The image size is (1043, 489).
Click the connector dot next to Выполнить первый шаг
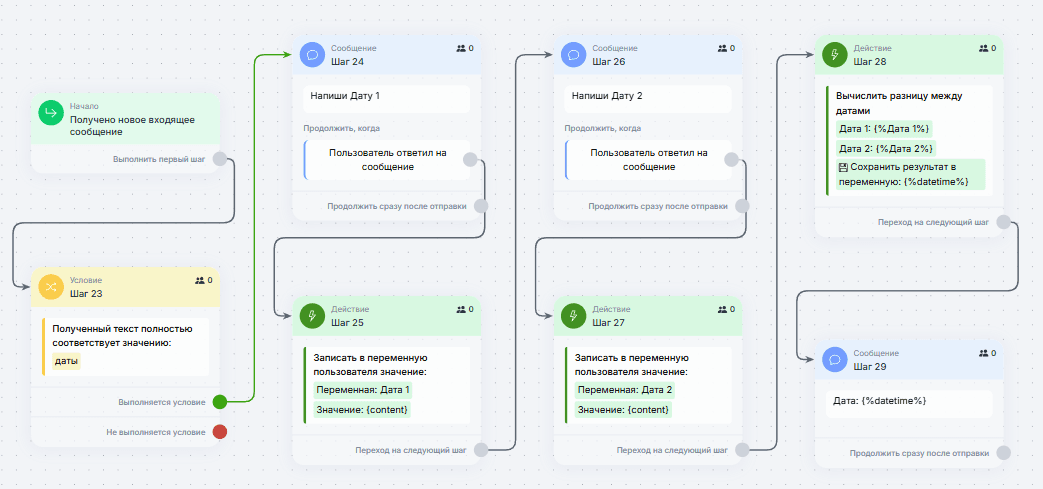(220, 159)
